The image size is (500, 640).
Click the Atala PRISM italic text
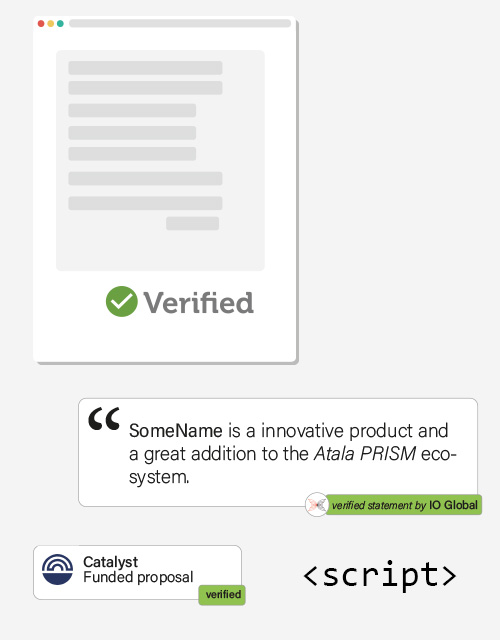click(365, 453)
